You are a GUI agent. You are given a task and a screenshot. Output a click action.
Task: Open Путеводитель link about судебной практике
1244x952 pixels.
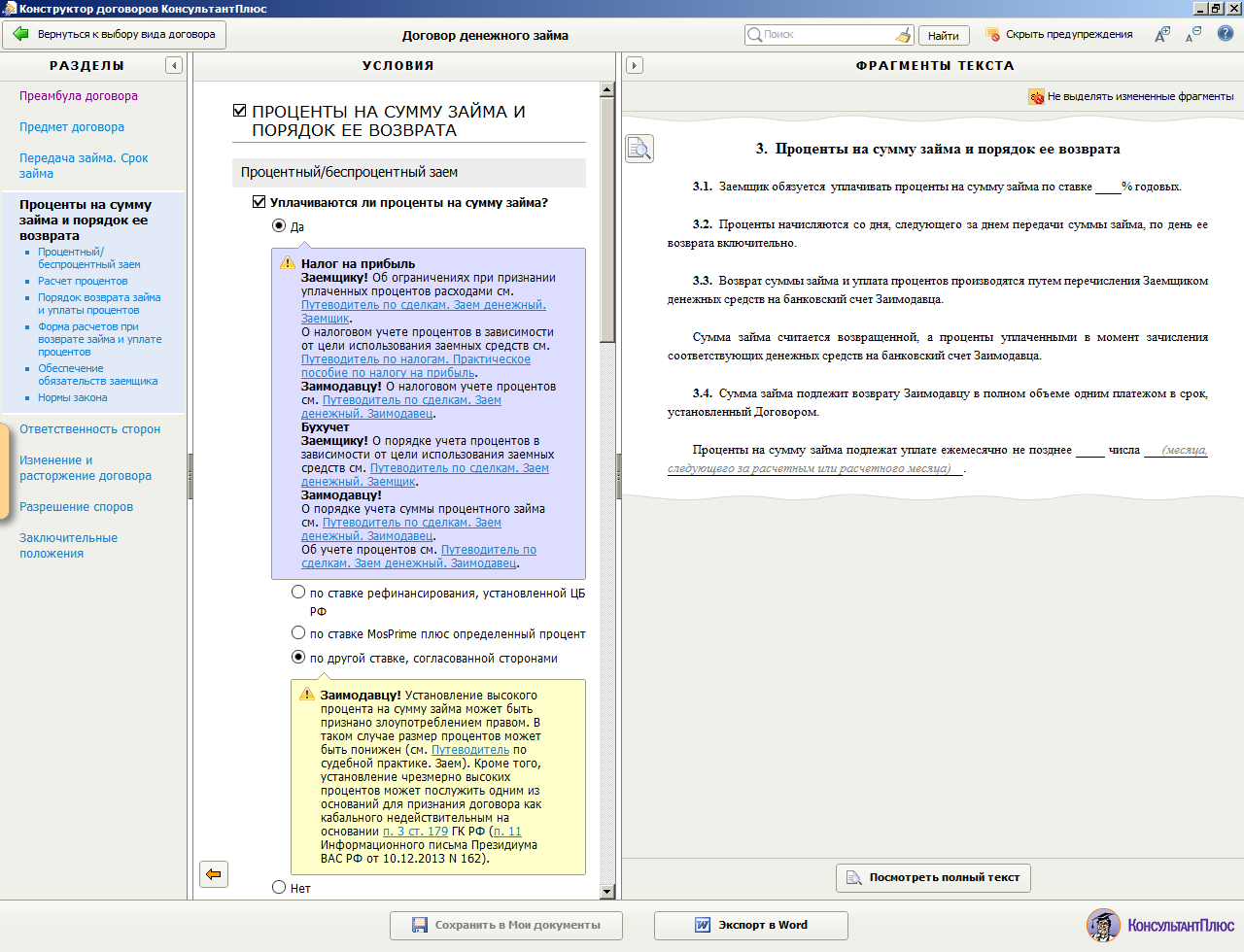[x=470, y=750]
